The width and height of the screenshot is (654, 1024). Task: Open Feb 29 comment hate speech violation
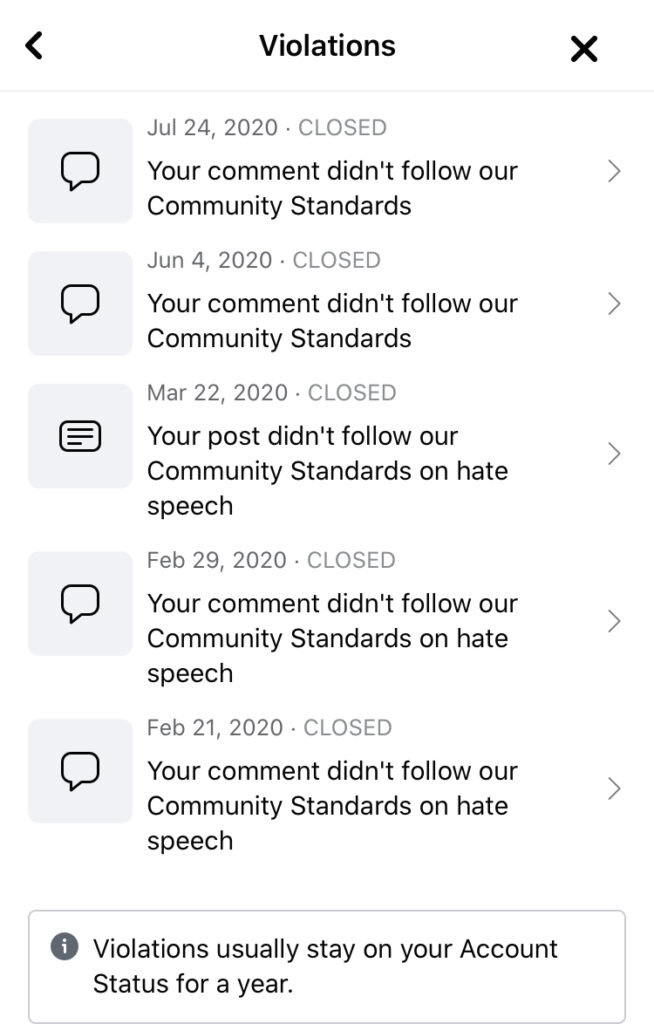(332, 638)
